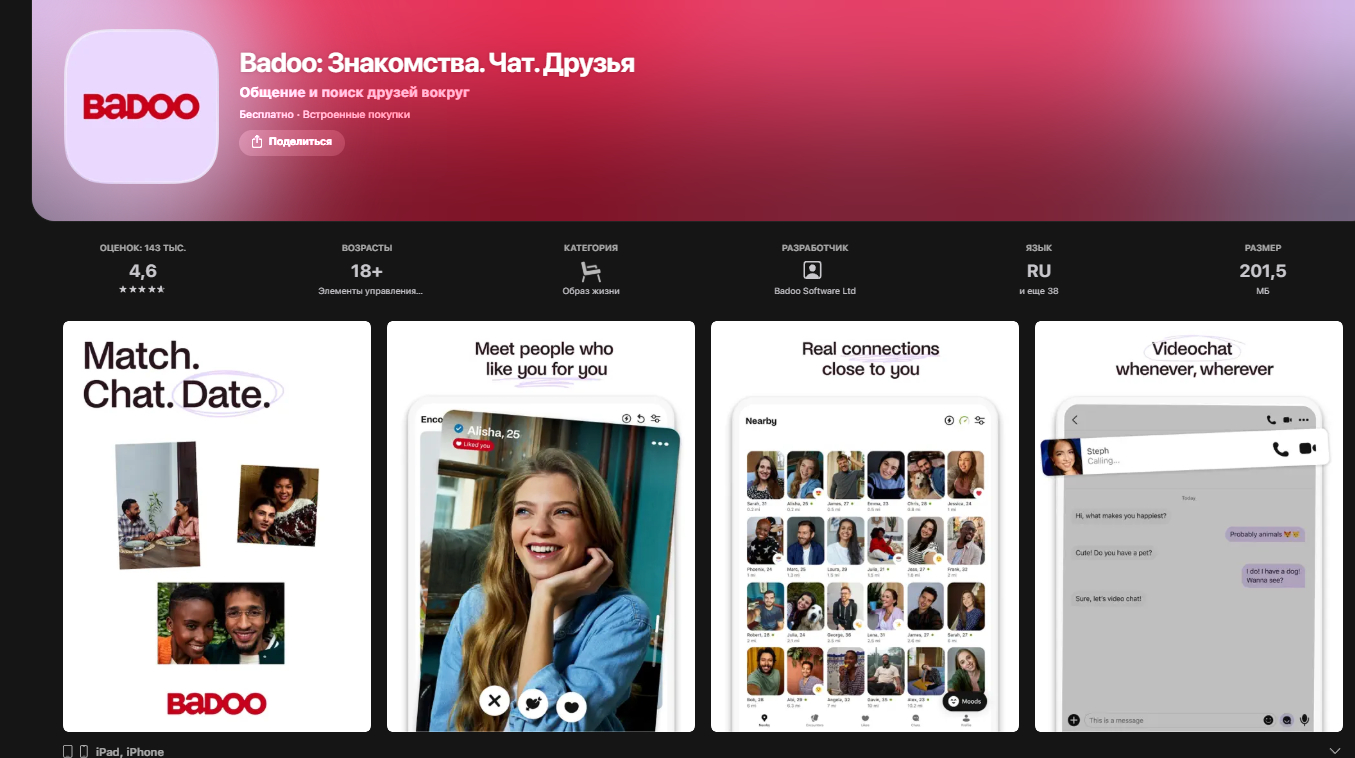This screenshot has width=1355, height=758.
Task: Open the "Badoo Software Ltd" developer link
Action: point(815,291)
